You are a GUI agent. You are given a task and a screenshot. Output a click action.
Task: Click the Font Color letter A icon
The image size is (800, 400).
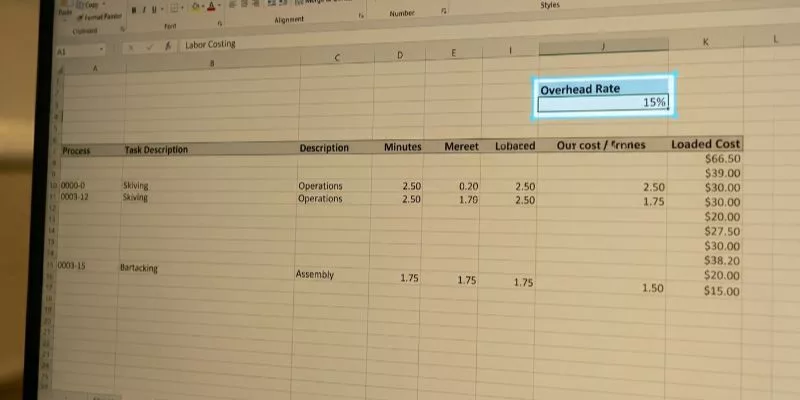(211, 7)
